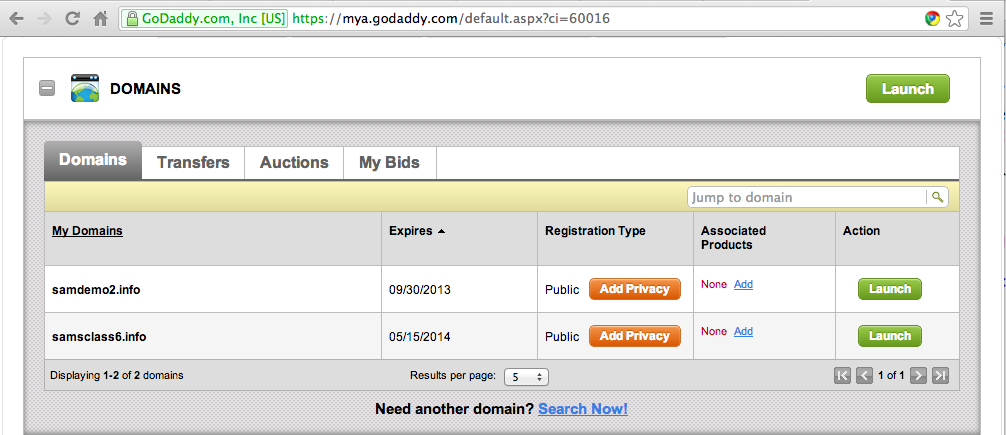1006x435 pixels.
Task: Open Results per page dropdown
Action: pyautogui.click(x=525, y=376)
